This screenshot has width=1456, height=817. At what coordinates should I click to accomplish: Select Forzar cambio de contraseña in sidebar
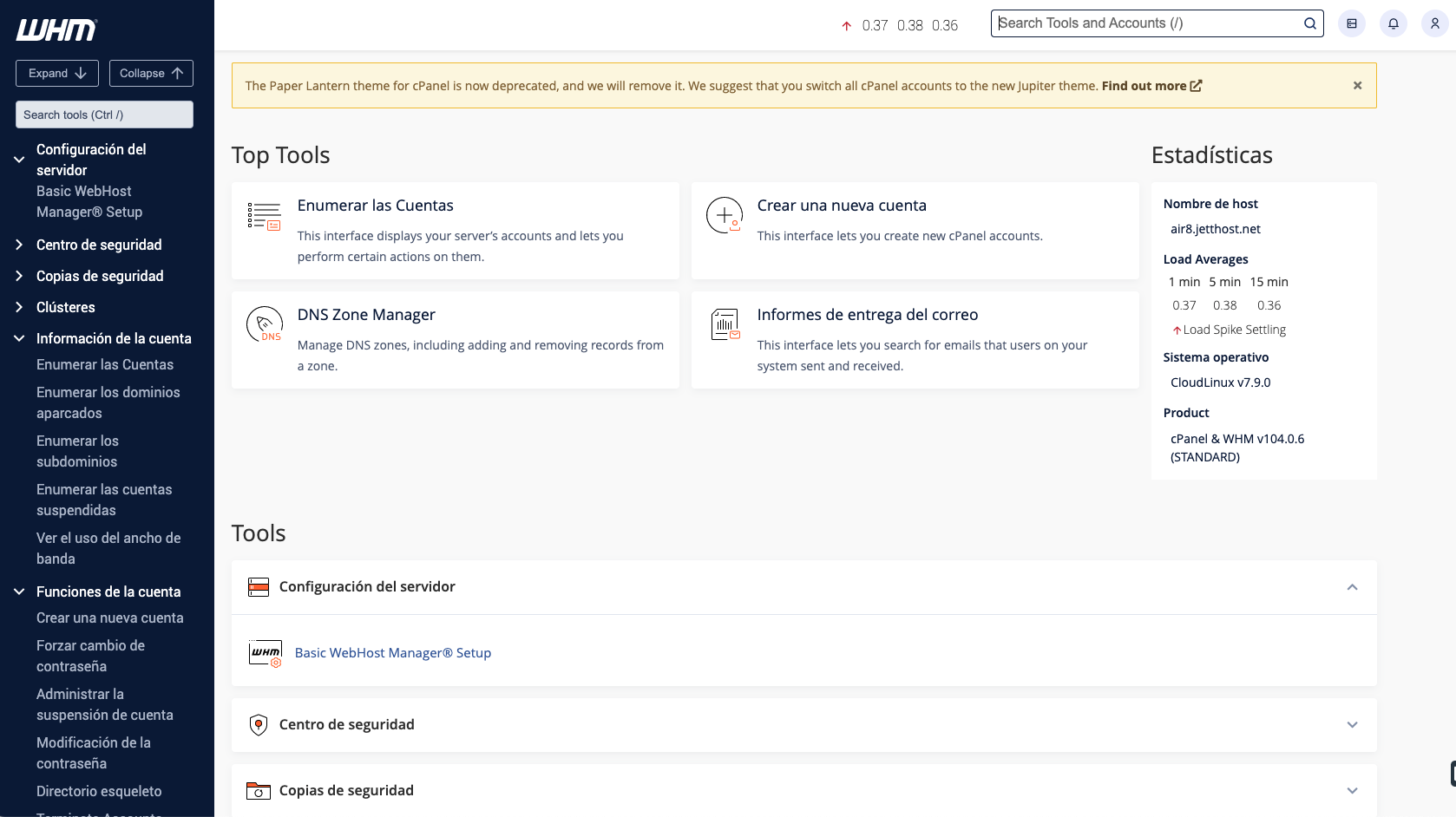pyautogui.click(x=90, y=657)
